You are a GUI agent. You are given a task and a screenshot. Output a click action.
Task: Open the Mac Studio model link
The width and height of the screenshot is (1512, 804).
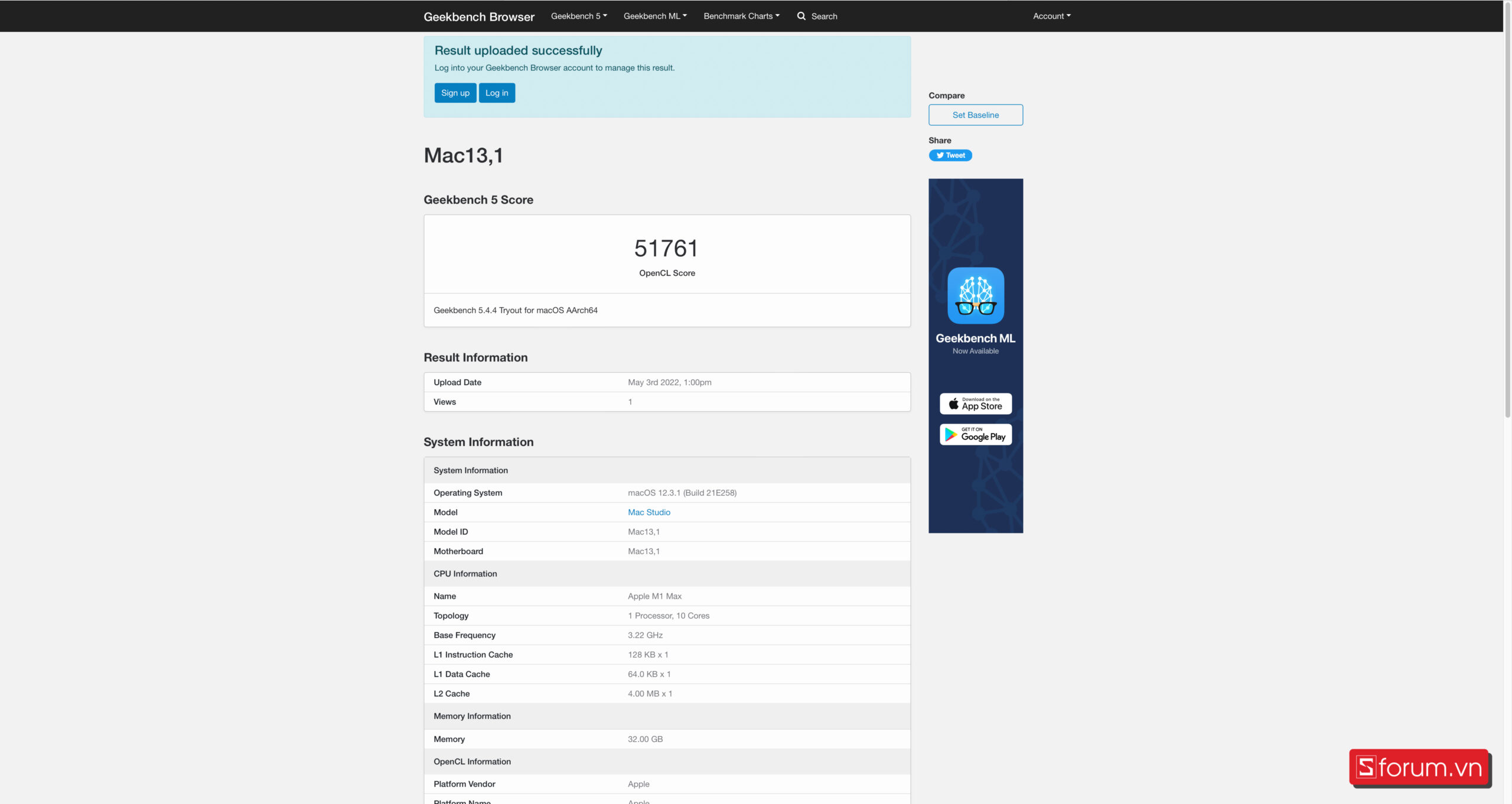pyautogui.click(x=649, y=512)
